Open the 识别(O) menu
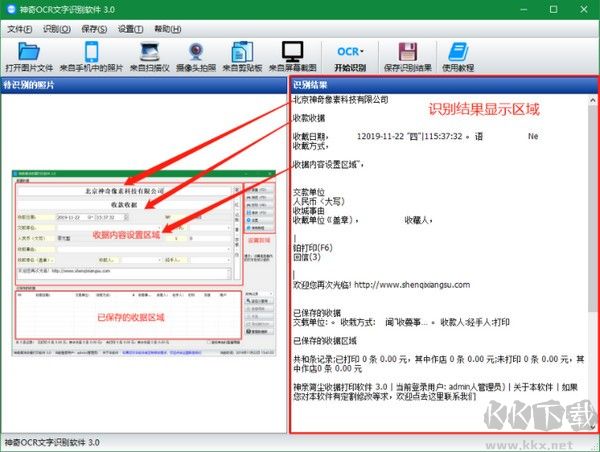The width and height of the screenshot is (600, 452). click(57, 28)
